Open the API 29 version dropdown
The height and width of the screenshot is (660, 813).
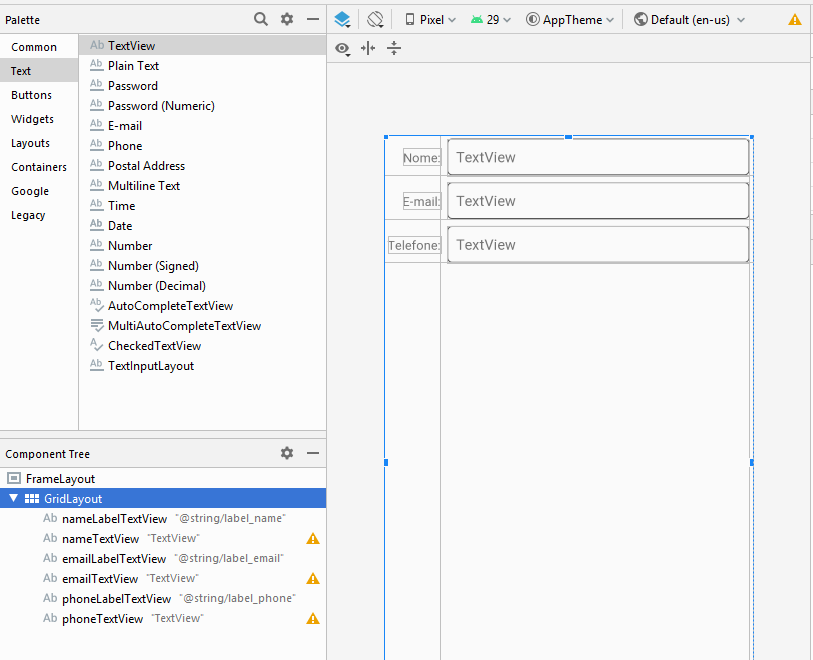491,19
